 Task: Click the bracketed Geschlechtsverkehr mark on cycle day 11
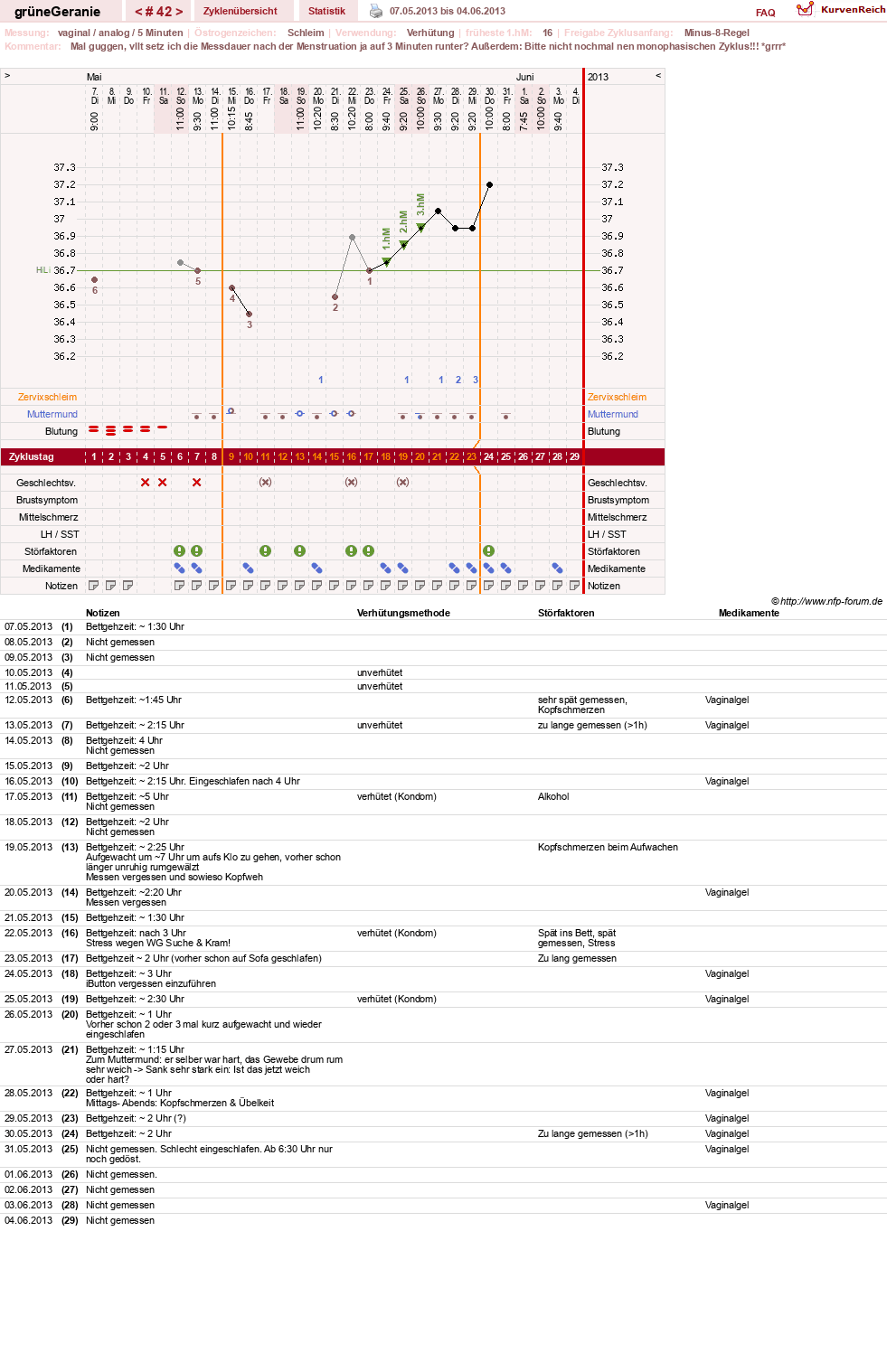click(266, 483)
